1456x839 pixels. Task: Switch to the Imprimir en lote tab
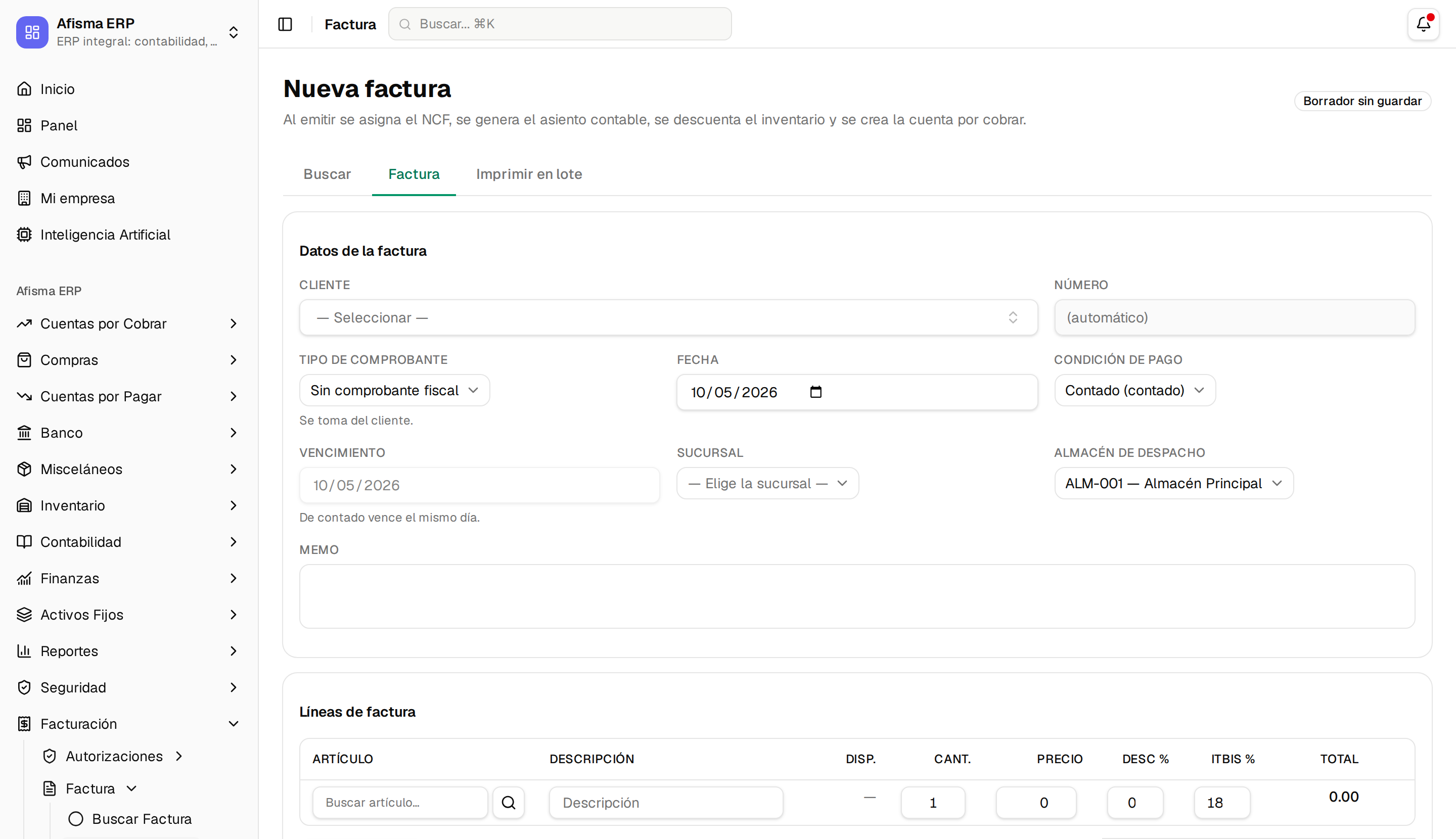click(529, 174)
